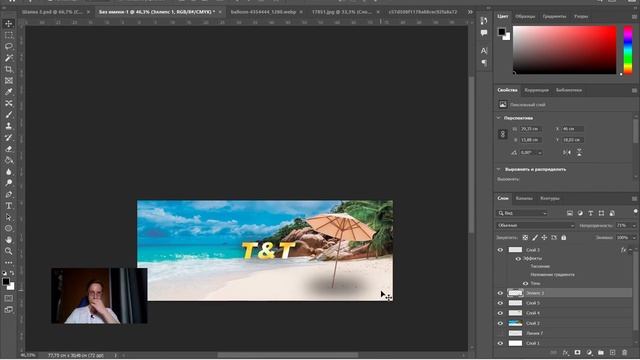Select the Eraser tool

pyautogui.click(x=9, y=149)
